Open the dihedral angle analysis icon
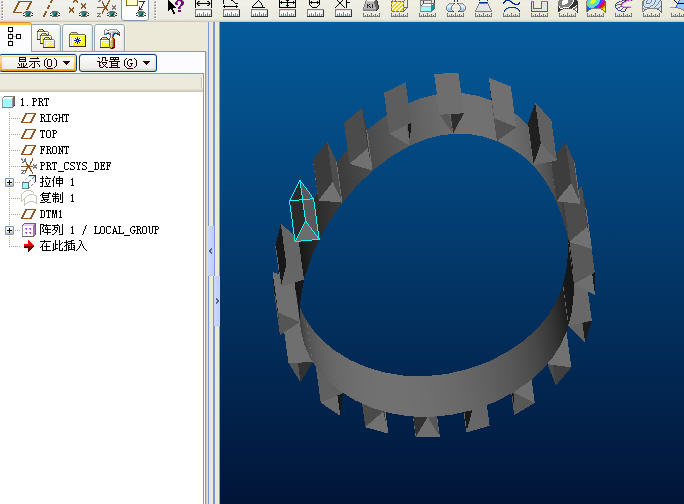684x504 pixels. 623,8
